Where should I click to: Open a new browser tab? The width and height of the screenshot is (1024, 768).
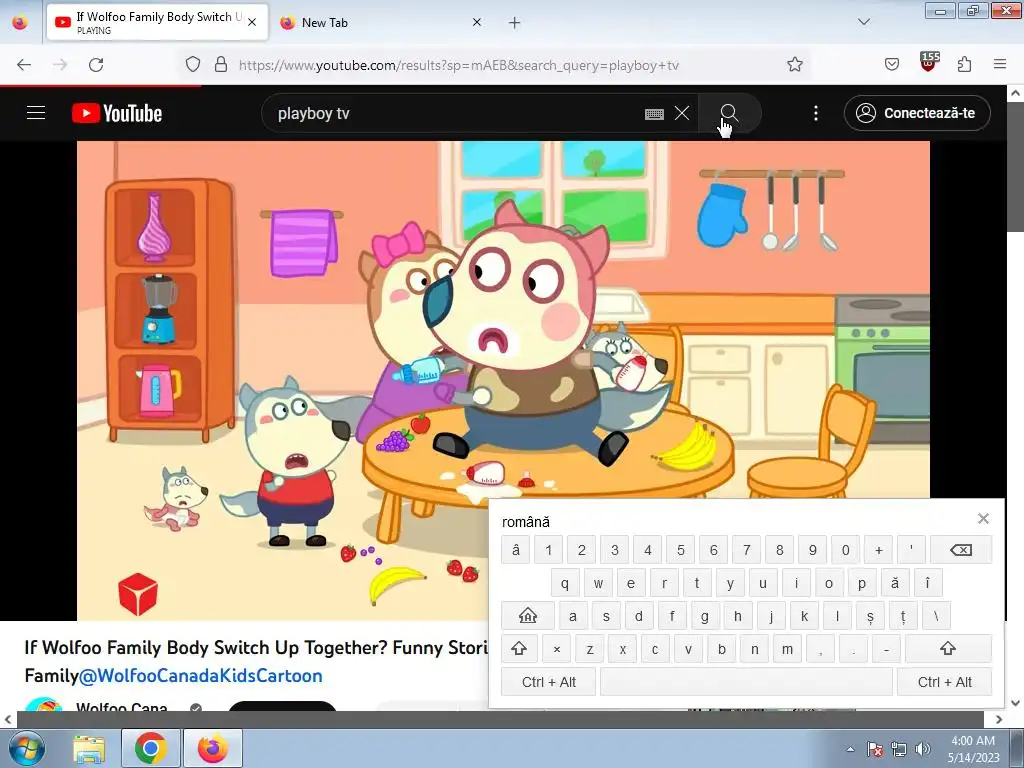(515, 23)
